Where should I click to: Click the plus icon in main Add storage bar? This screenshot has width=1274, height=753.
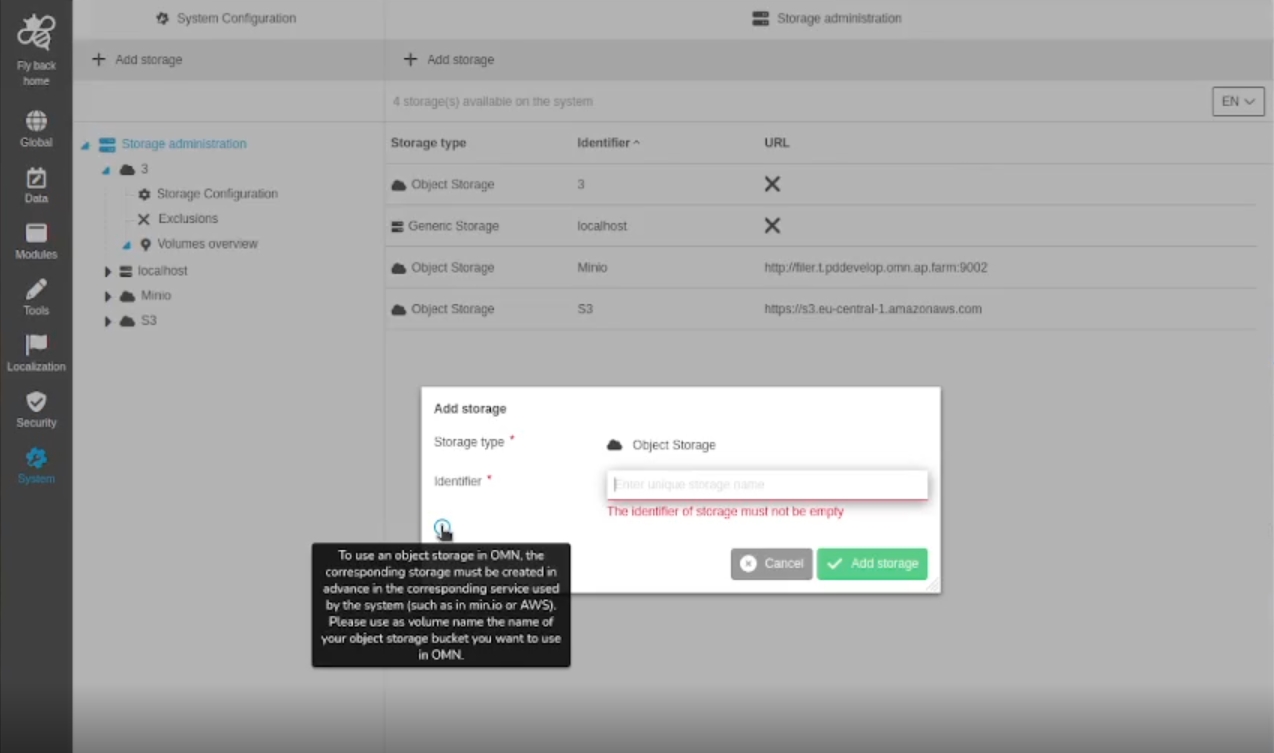point(410,60)
